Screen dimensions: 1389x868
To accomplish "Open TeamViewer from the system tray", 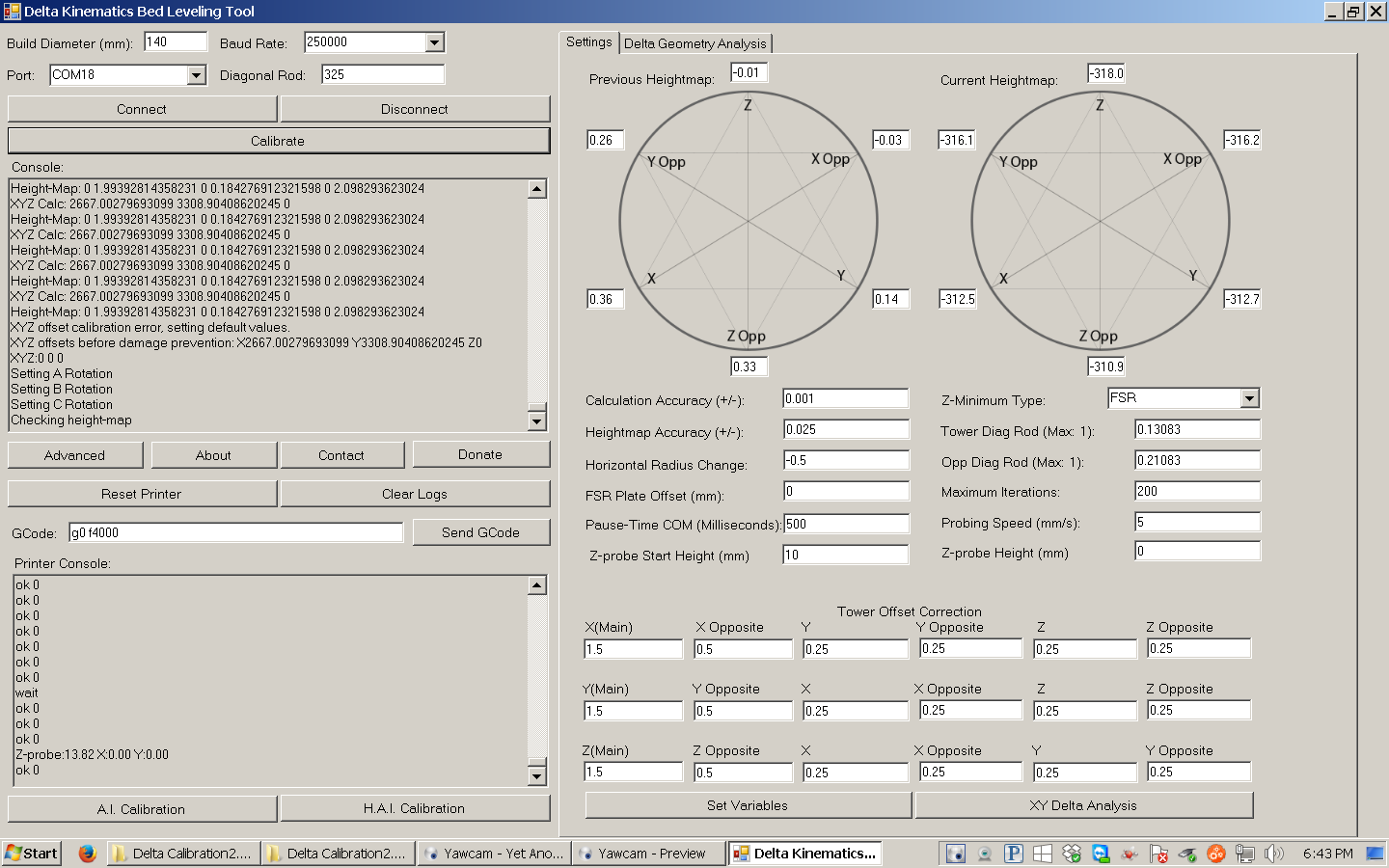I will [x=1101, y=854].
